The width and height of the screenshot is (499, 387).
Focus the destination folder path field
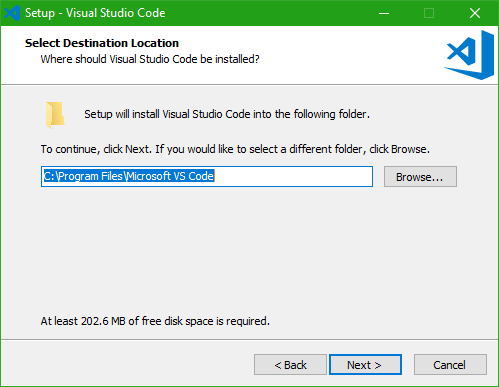pos(207,177)
